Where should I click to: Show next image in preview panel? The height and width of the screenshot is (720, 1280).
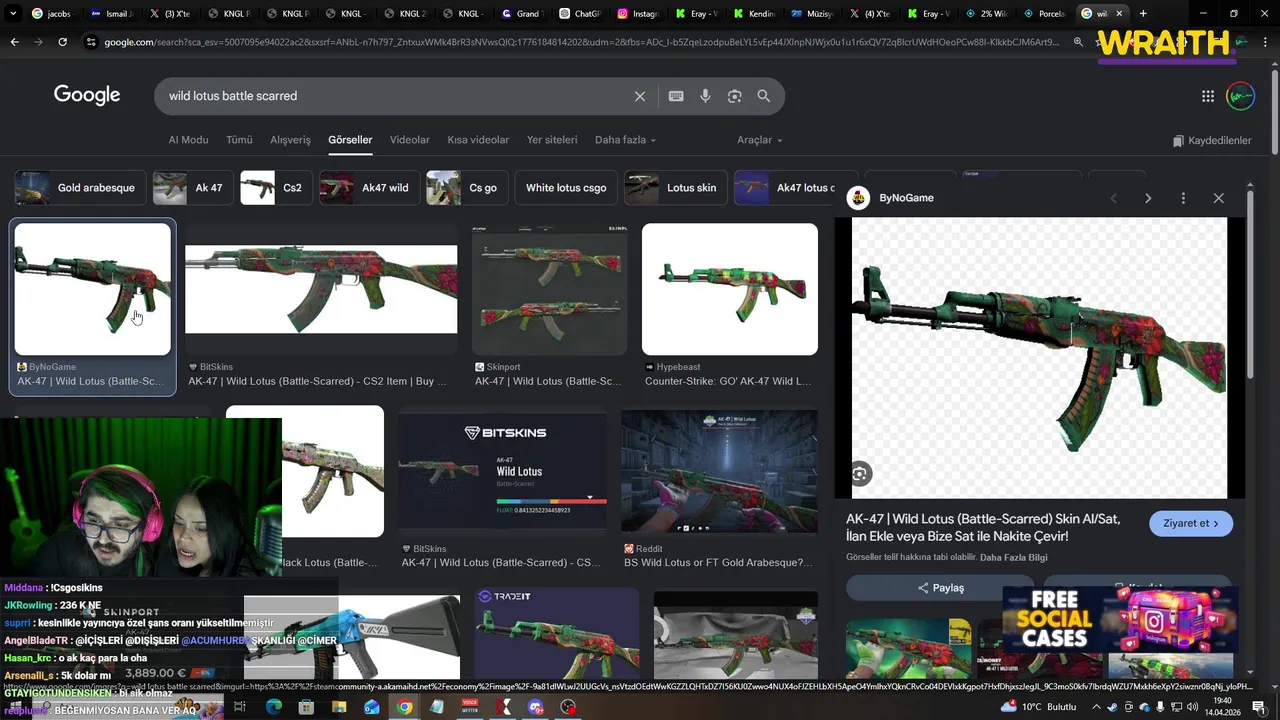click(x=1148, y=198)
